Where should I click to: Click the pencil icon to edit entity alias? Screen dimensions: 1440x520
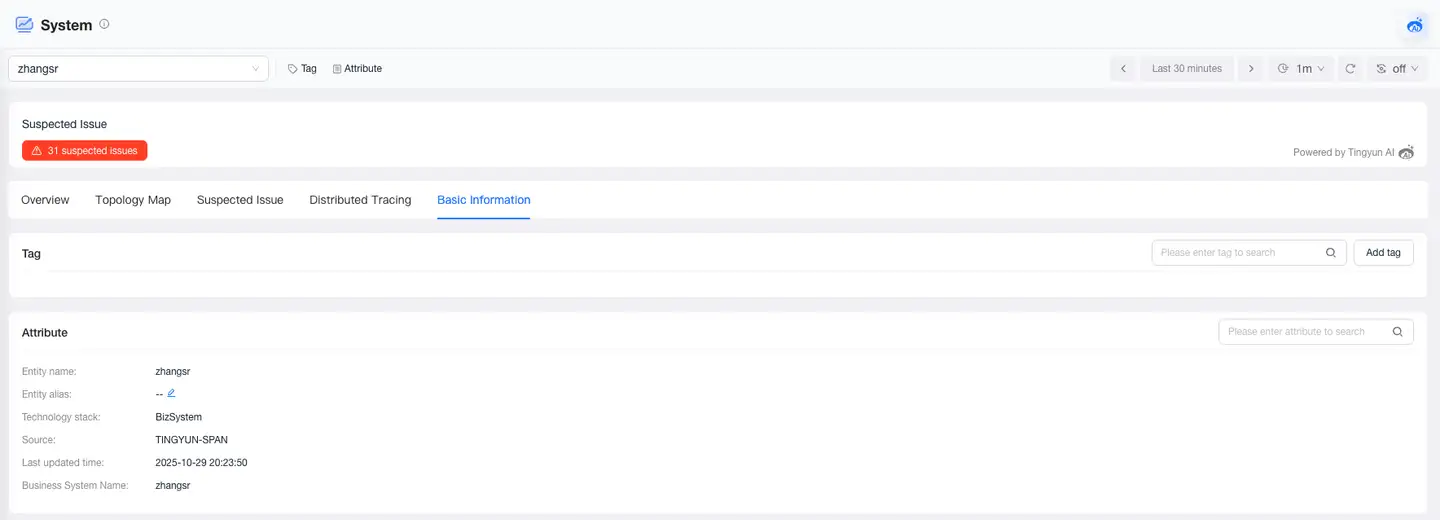171,393
